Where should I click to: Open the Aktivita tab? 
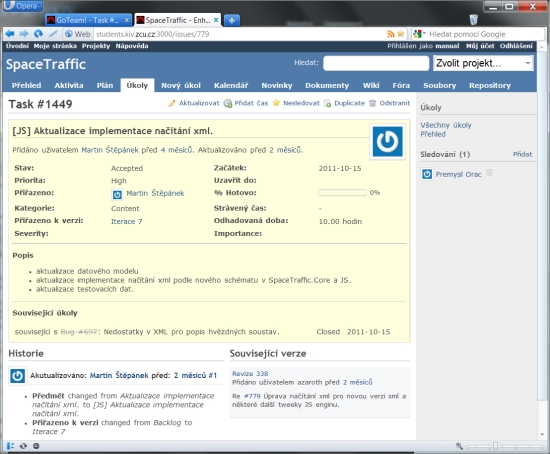(69, 85)
